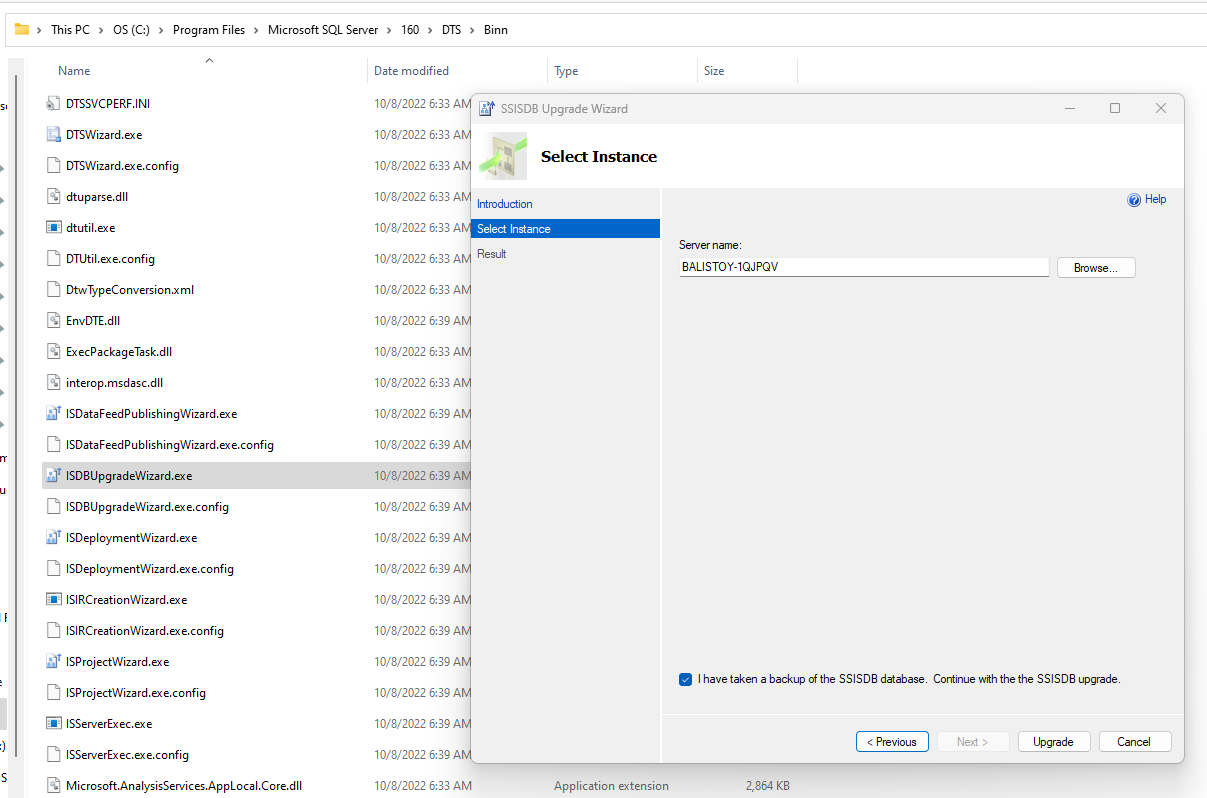Click the ISDeploymentWizard.exe.config file icon
Image resolution: width=1207 pixels, height=798 pixels.
54,568
